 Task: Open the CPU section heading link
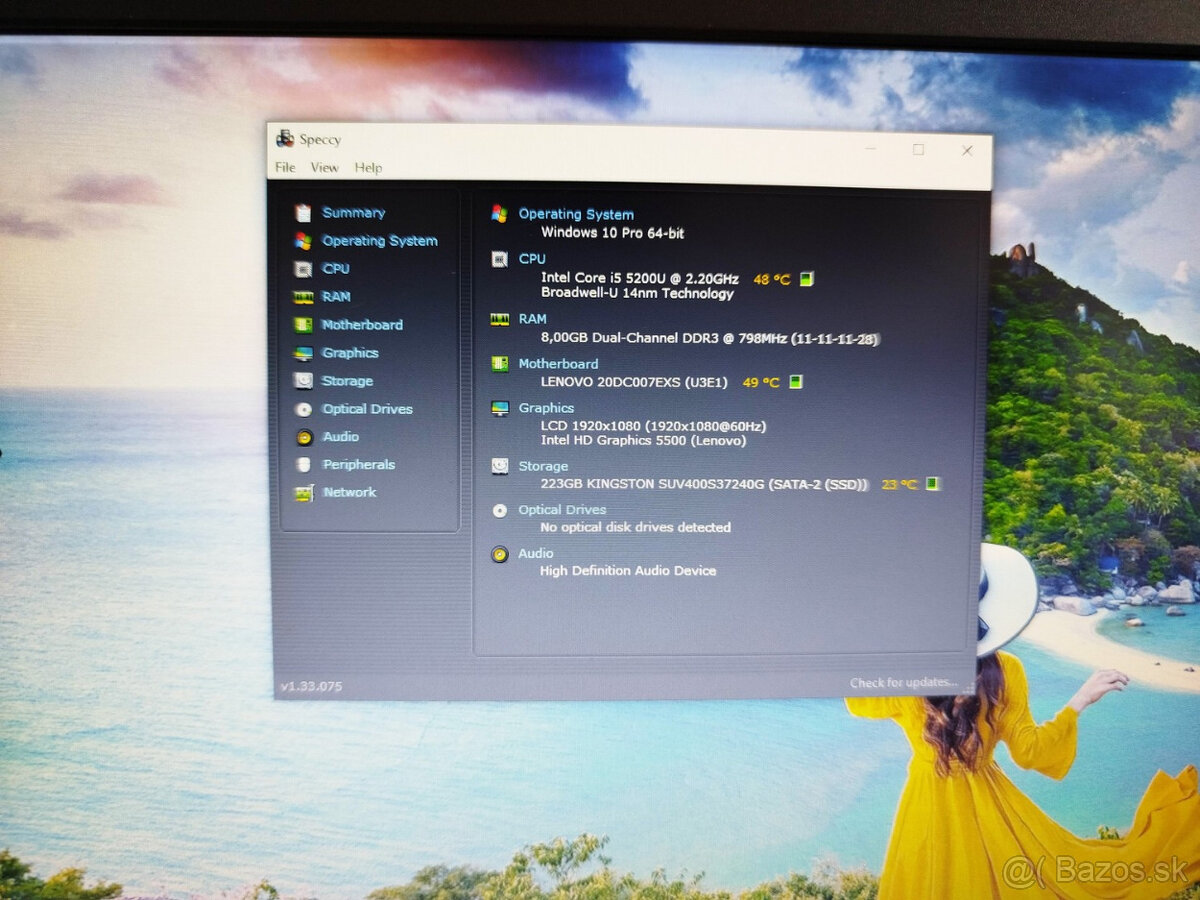click(x=532, y=259)
